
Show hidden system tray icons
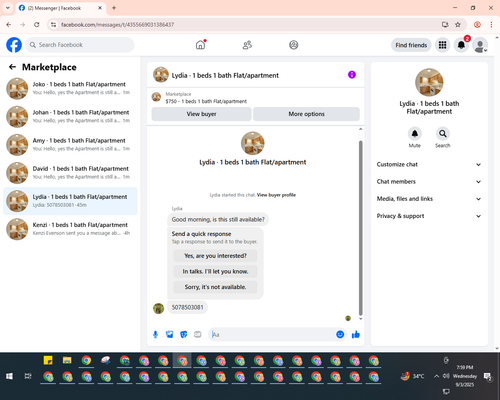point(436,376)
